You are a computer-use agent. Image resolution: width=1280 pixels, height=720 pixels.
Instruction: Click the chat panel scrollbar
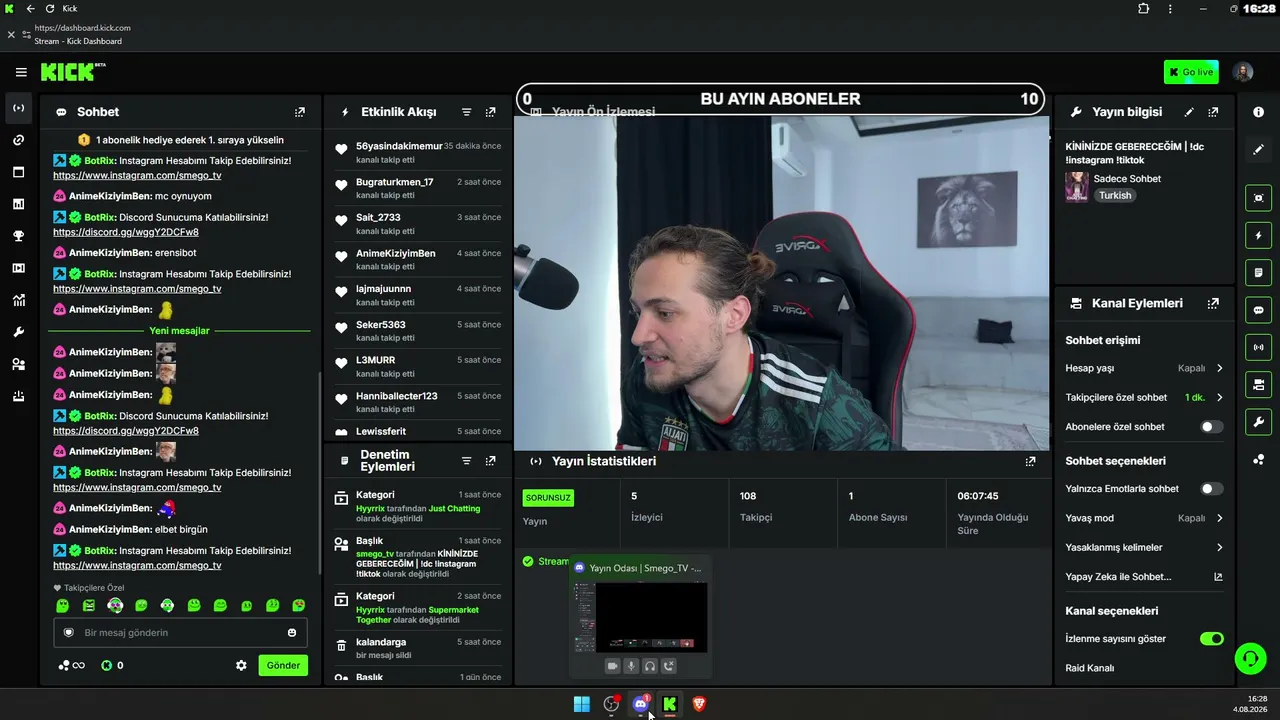tap(319, 475)
